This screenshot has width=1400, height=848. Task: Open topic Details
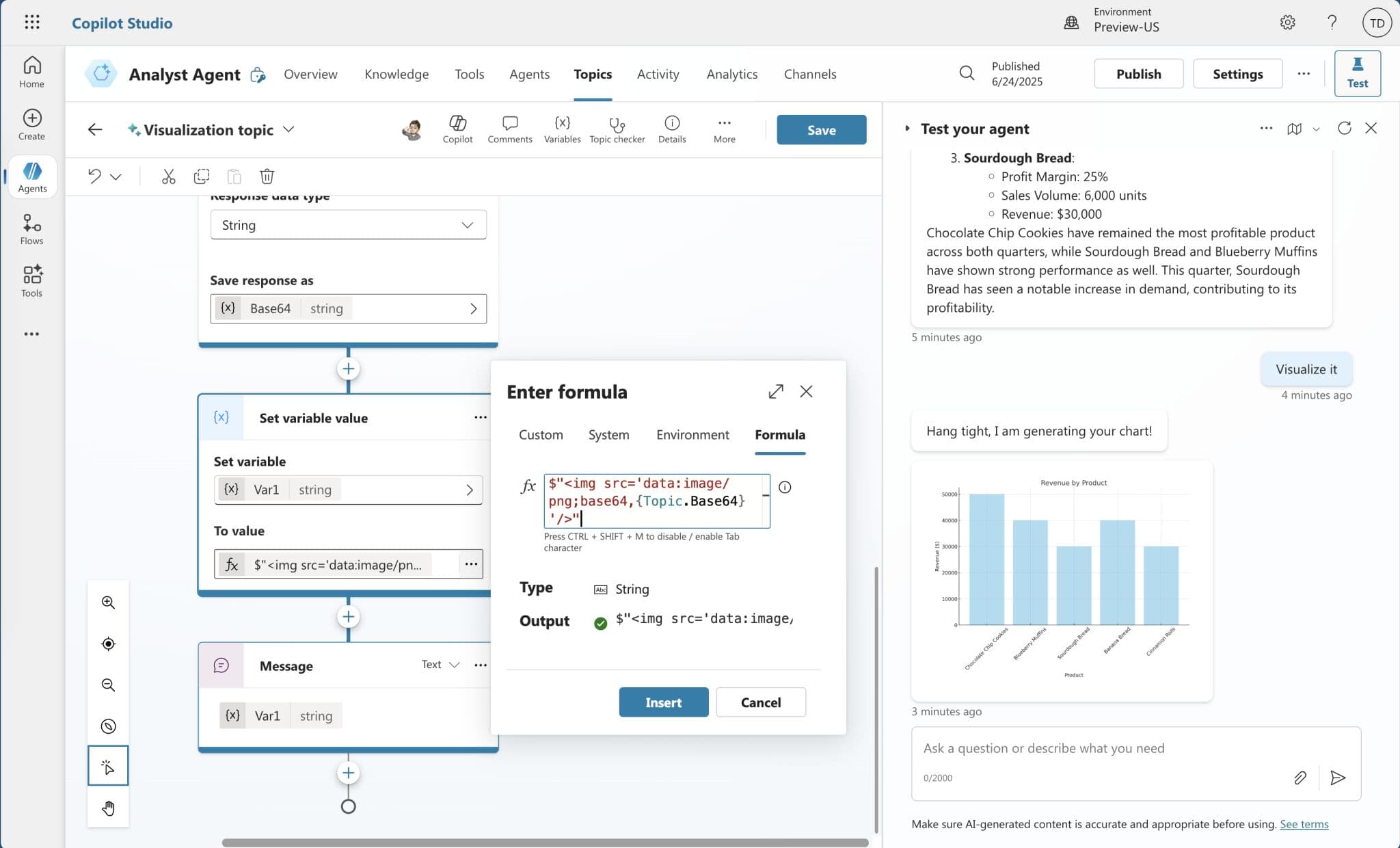(x=672, y=129)
